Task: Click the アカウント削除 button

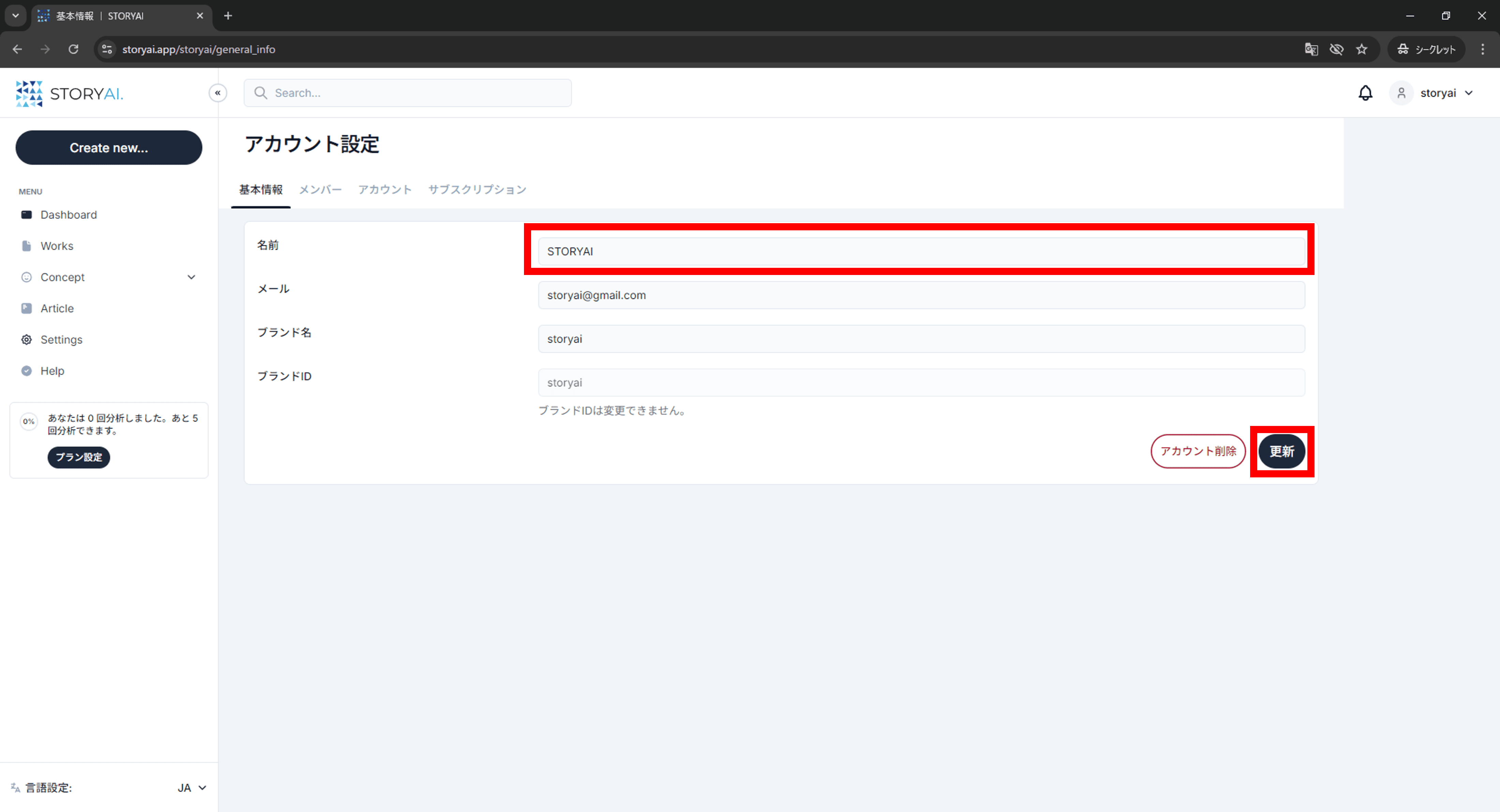Action: click(1198, 451)
